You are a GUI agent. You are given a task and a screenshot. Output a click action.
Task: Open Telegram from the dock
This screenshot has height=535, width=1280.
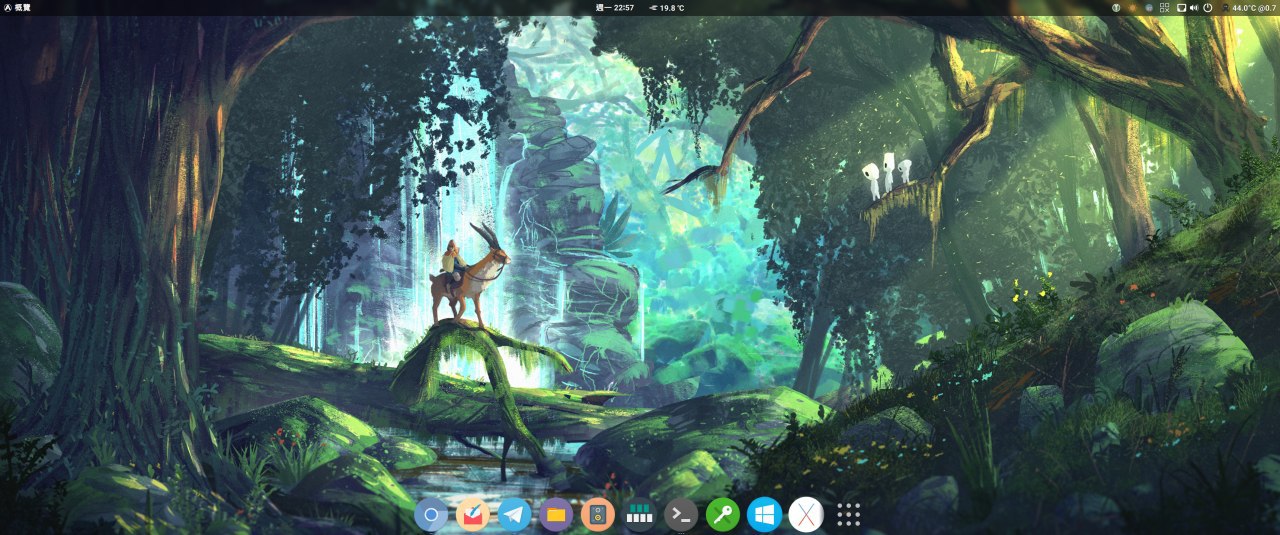pyautogui.click(x=514, y=515)
